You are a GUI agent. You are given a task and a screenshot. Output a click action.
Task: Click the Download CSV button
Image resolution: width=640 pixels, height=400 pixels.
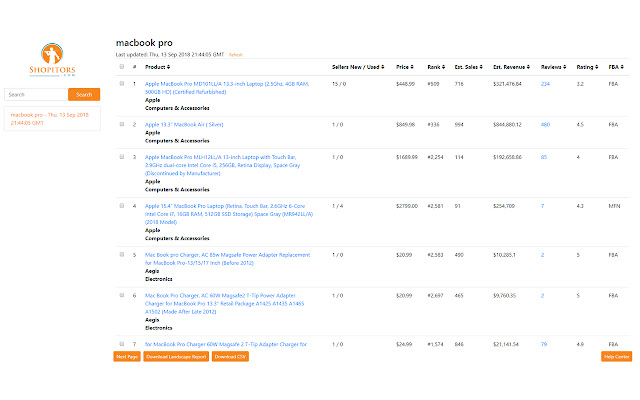(x=230, y=357)
